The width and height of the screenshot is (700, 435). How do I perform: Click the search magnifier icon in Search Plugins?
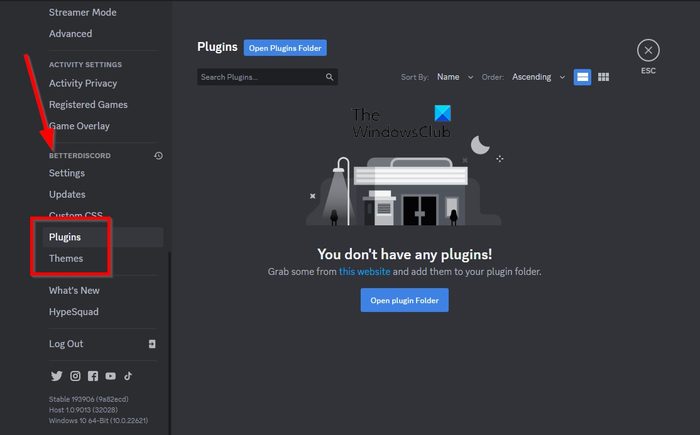[x=329, y=77]
